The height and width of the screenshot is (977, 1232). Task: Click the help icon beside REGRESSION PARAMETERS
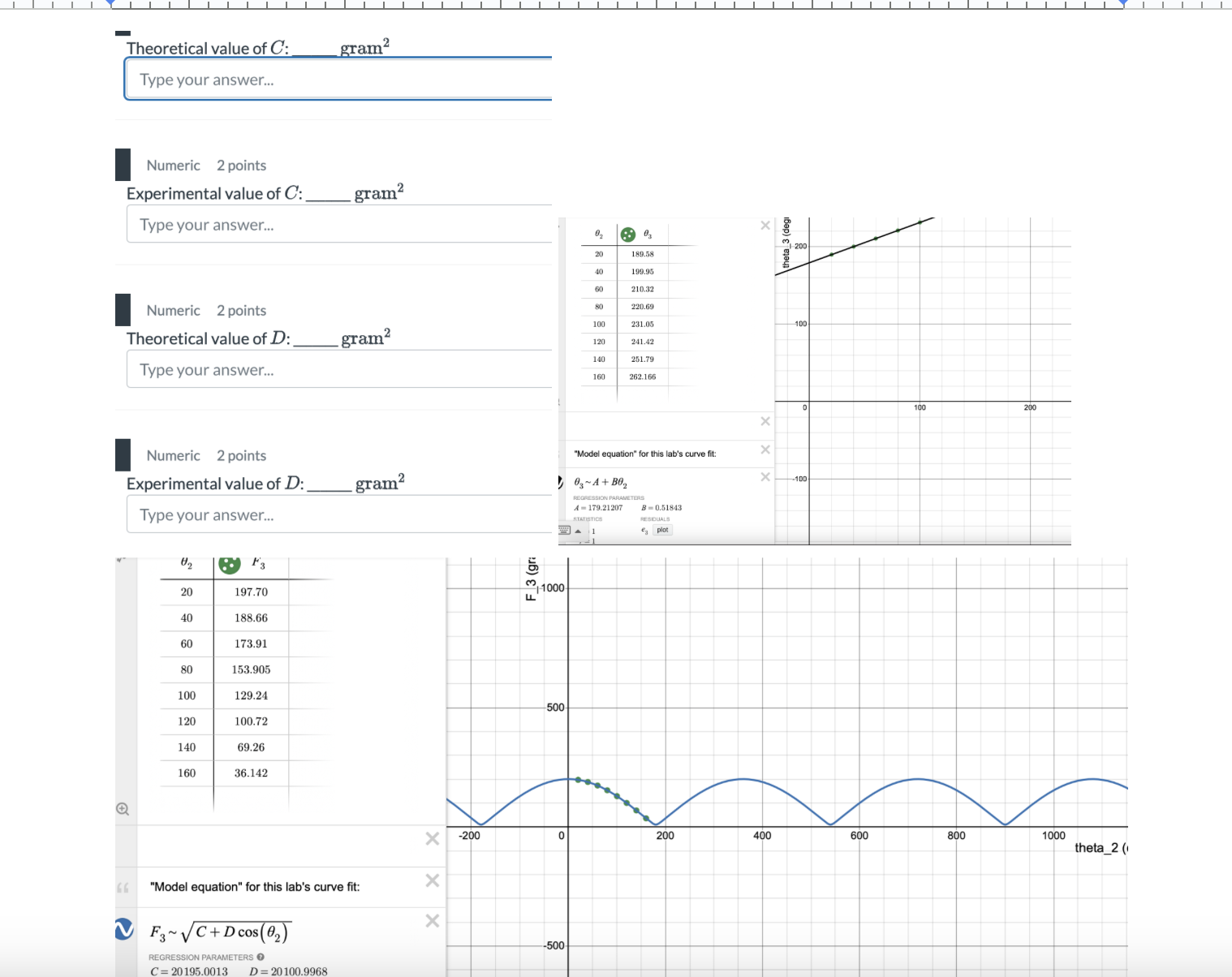(x=261, y=956)
